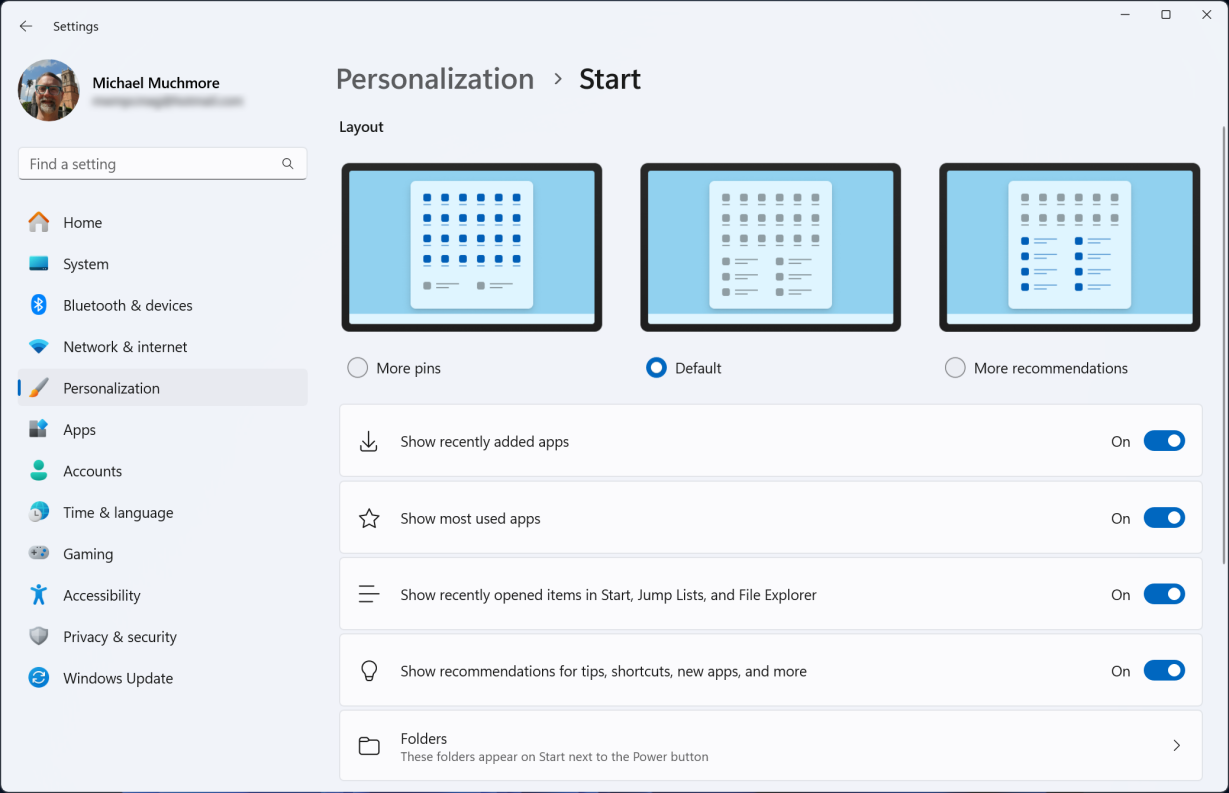Click the Find a setting search box

(x=150, y=164)
